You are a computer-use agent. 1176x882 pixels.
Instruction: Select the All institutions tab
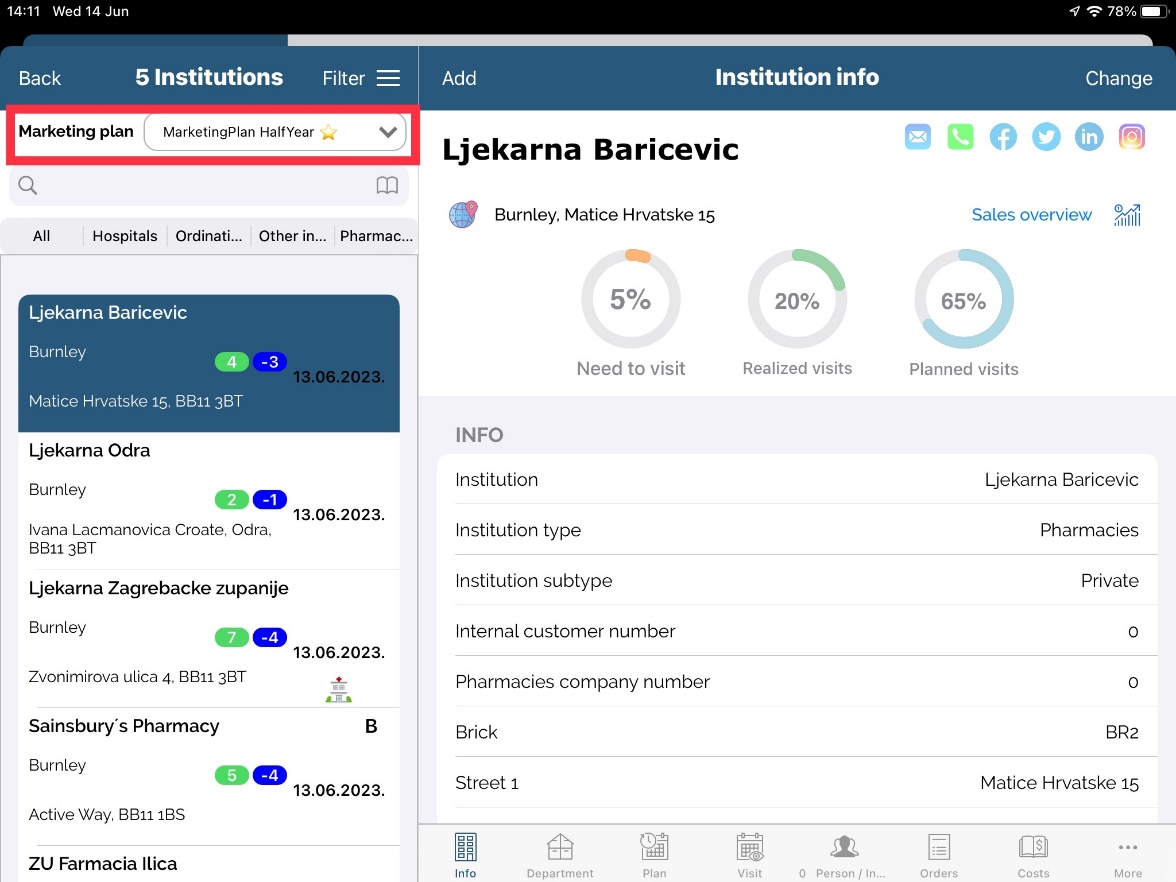click(x=41, y=236)
